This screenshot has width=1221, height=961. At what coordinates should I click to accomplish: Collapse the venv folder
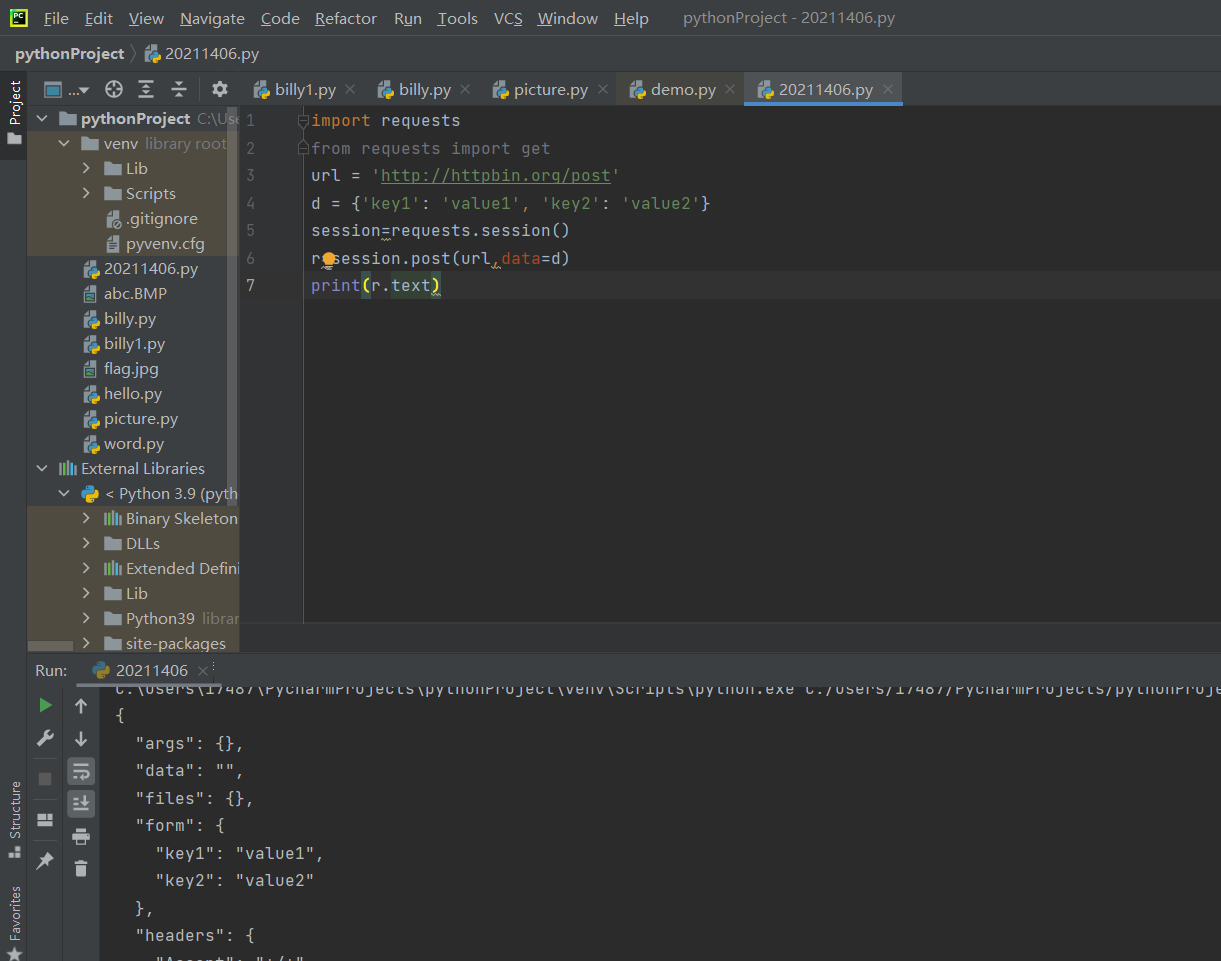(x=64, y=143)
